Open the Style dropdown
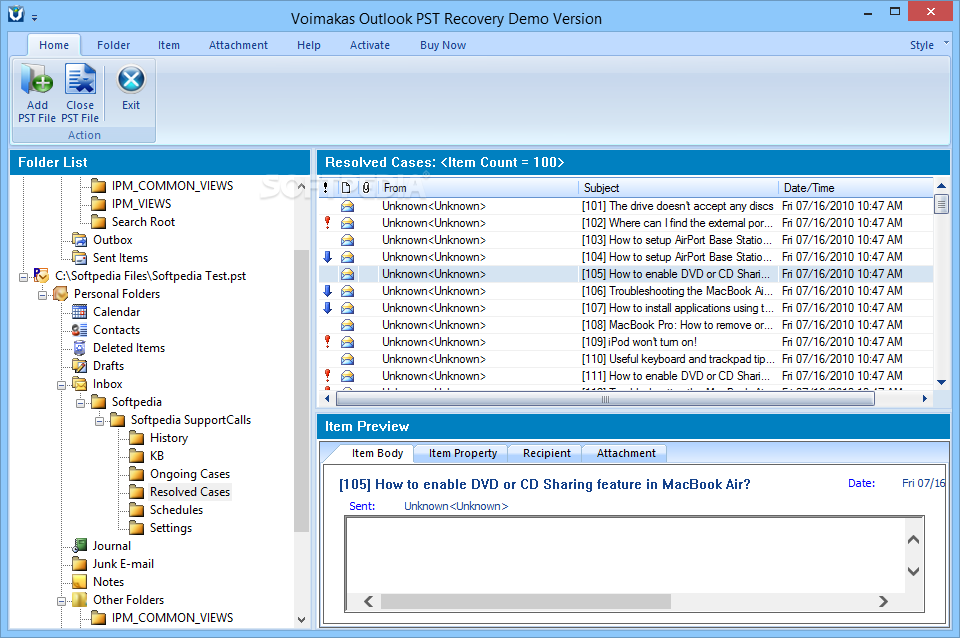960x638 pixels. click(928, 45)
